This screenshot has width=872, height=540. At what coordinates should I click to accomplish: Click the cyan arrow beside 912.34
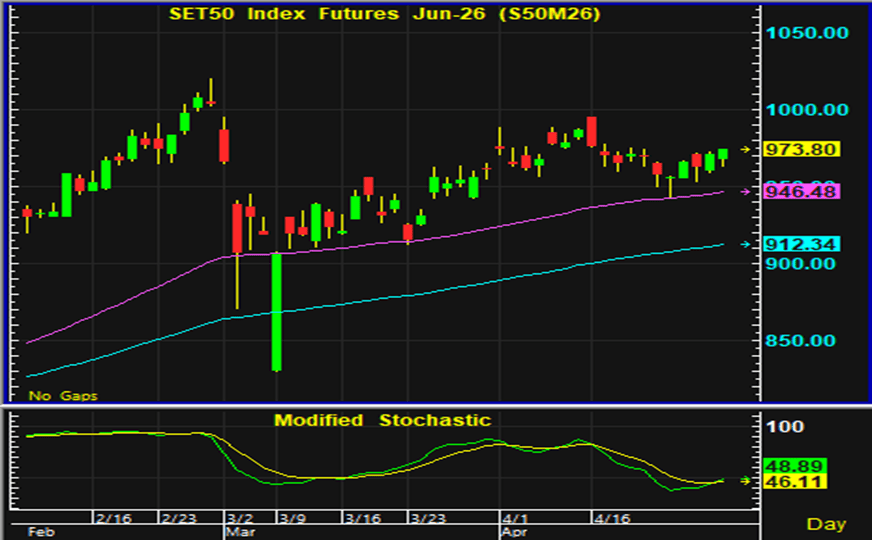pyautogui.click(x=745, y=244)
